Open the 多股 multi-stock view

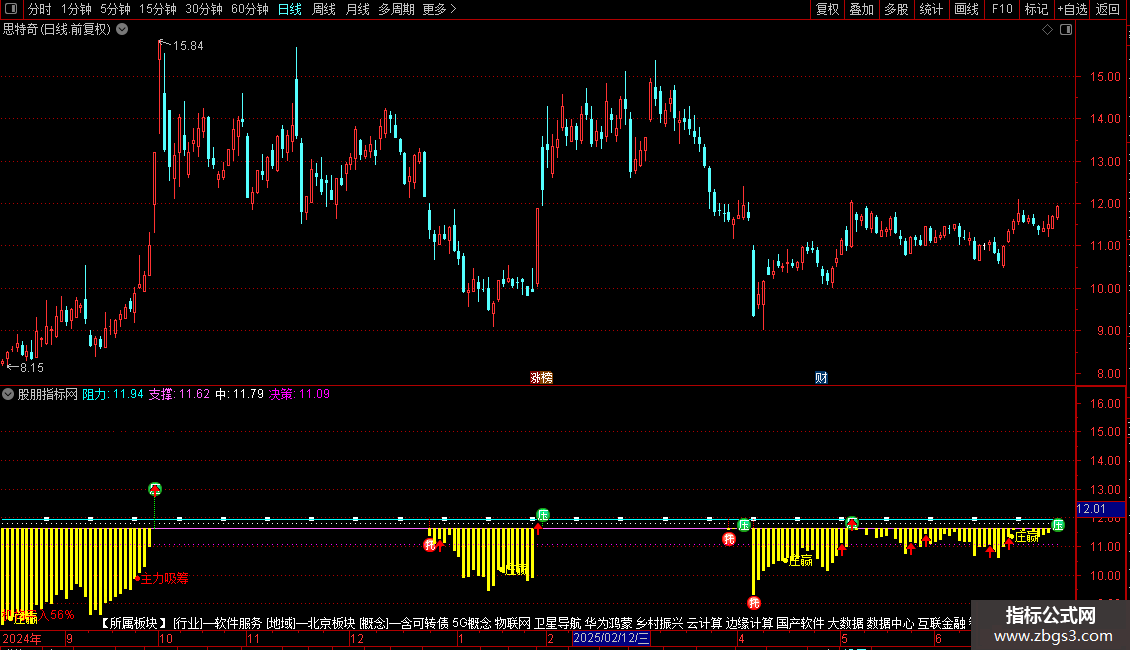point(896,9)
